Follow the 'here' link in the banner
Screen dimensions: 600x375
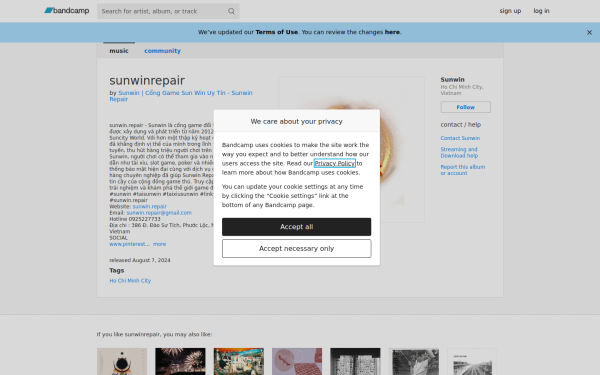click(x=392, y=32)
